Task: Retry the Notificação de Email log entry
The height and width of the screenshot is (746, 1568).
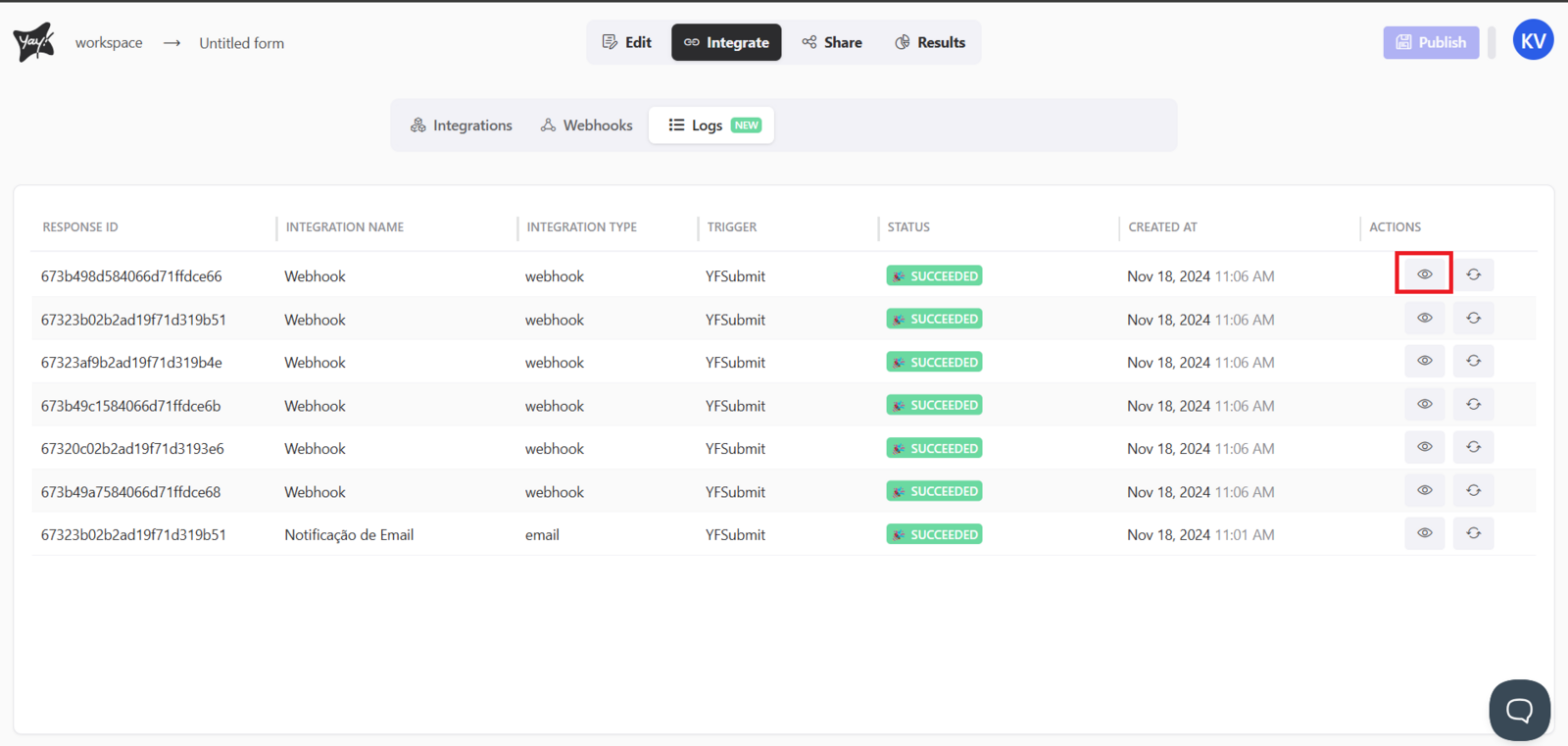Action: click(1473, 533)
